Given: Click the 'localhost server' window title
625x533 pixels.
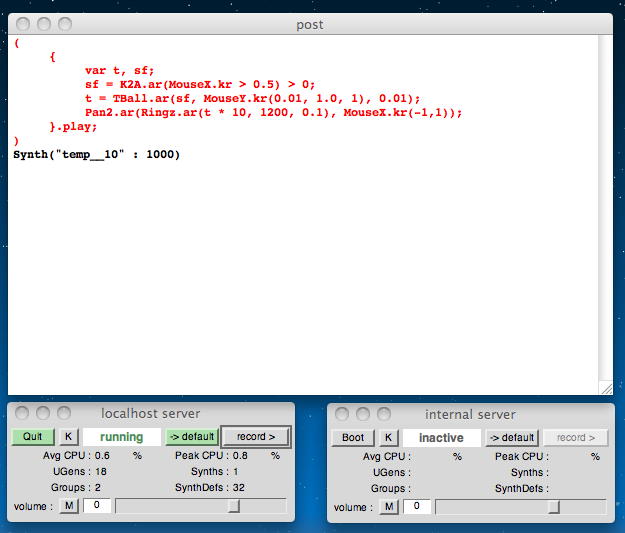Looking at the screenshot, I should pos(151,413).
